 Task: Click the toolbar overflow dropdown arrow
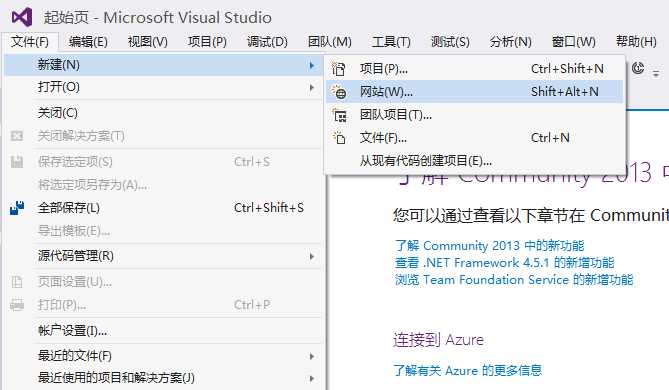pos(656,74)
